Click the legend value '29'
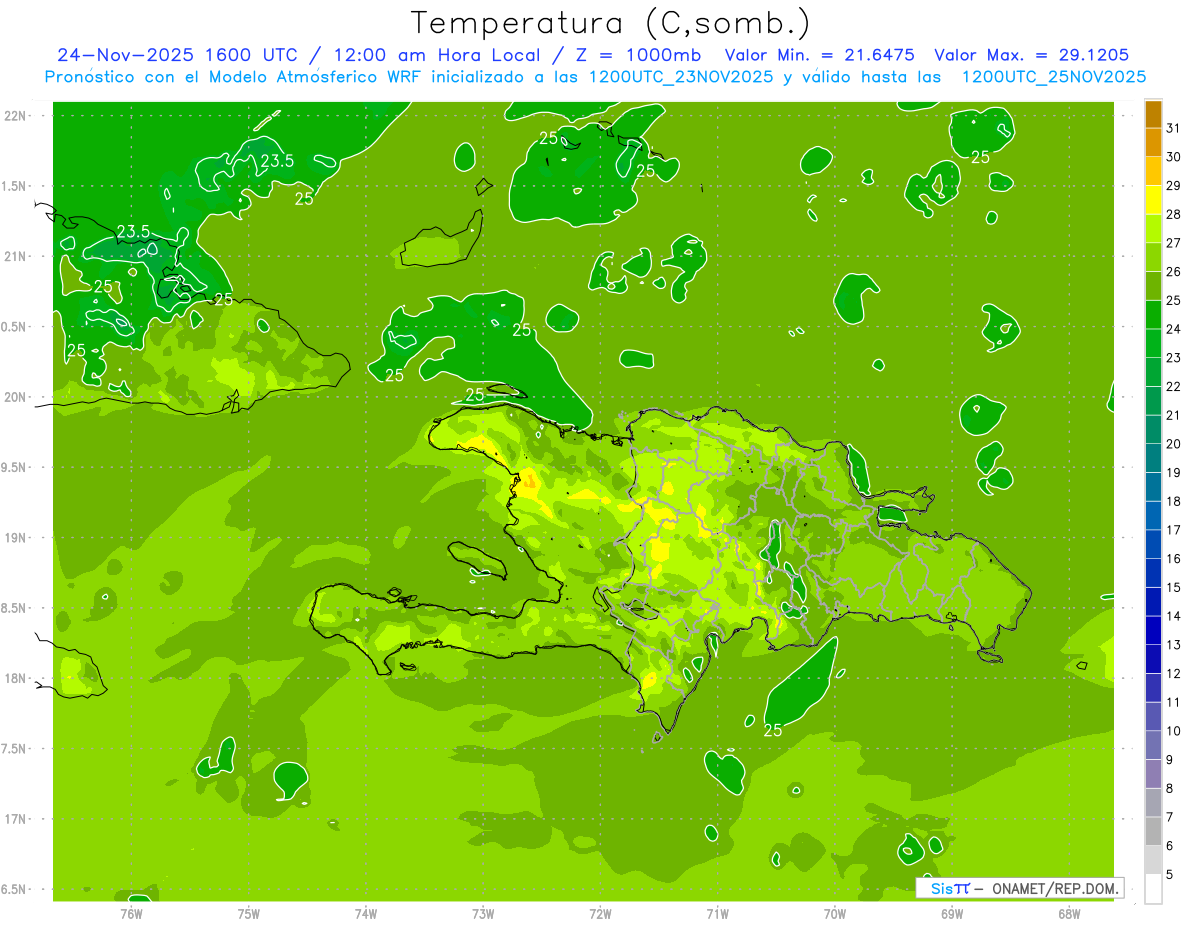The width and height of the screenshot is (1200, 927). click(1174, 185)
